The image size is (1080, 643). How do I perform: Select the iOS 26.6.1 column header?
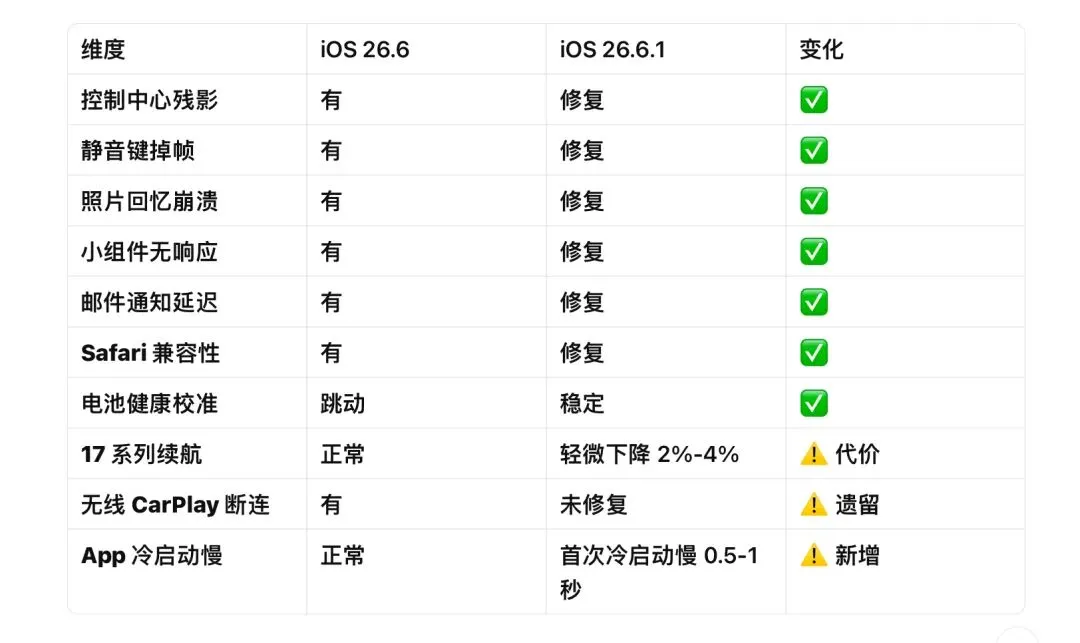[x=612, y=50]
